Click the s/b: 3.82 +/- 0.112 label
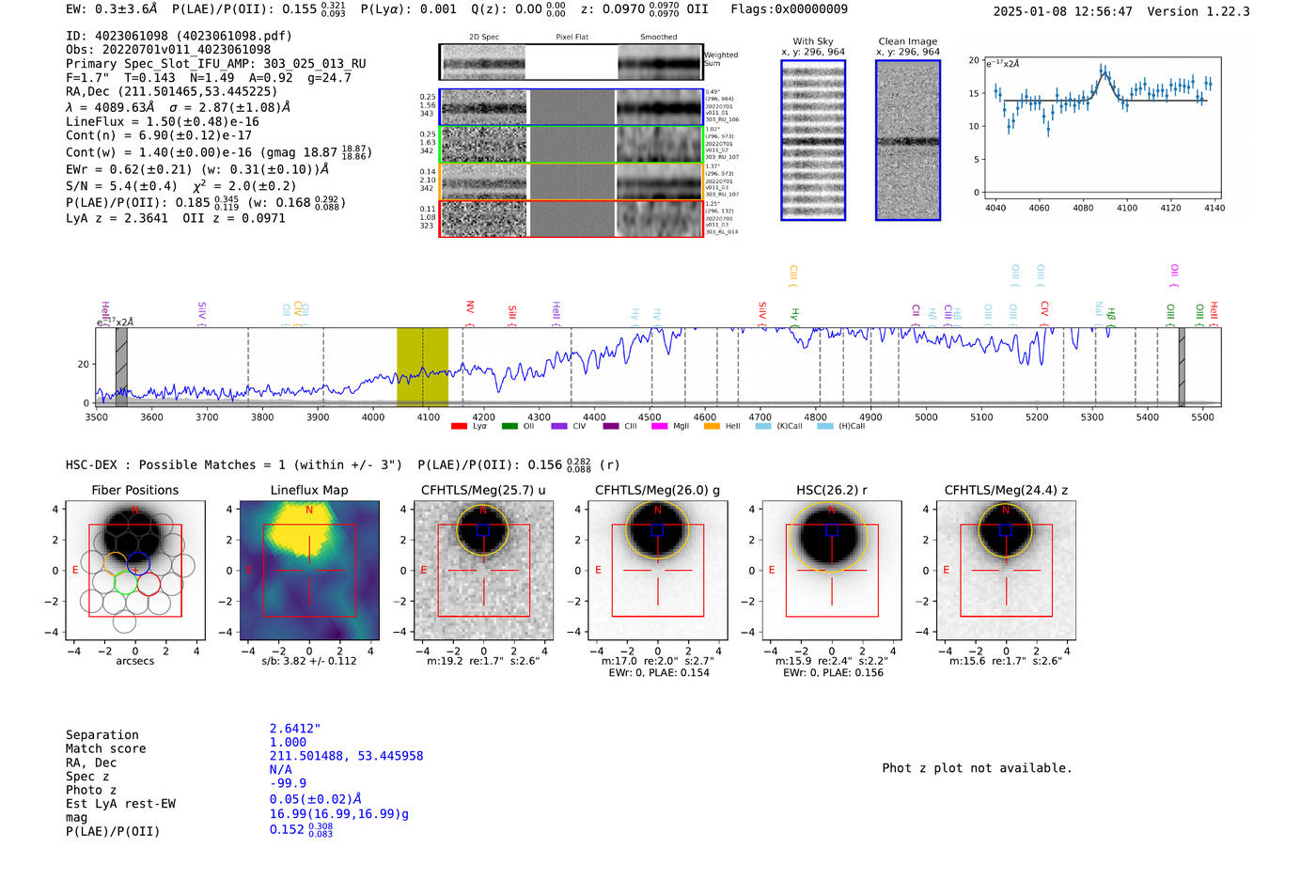Image resolution: width=1316 pixels, height=896 pixels. click(309, 661)
